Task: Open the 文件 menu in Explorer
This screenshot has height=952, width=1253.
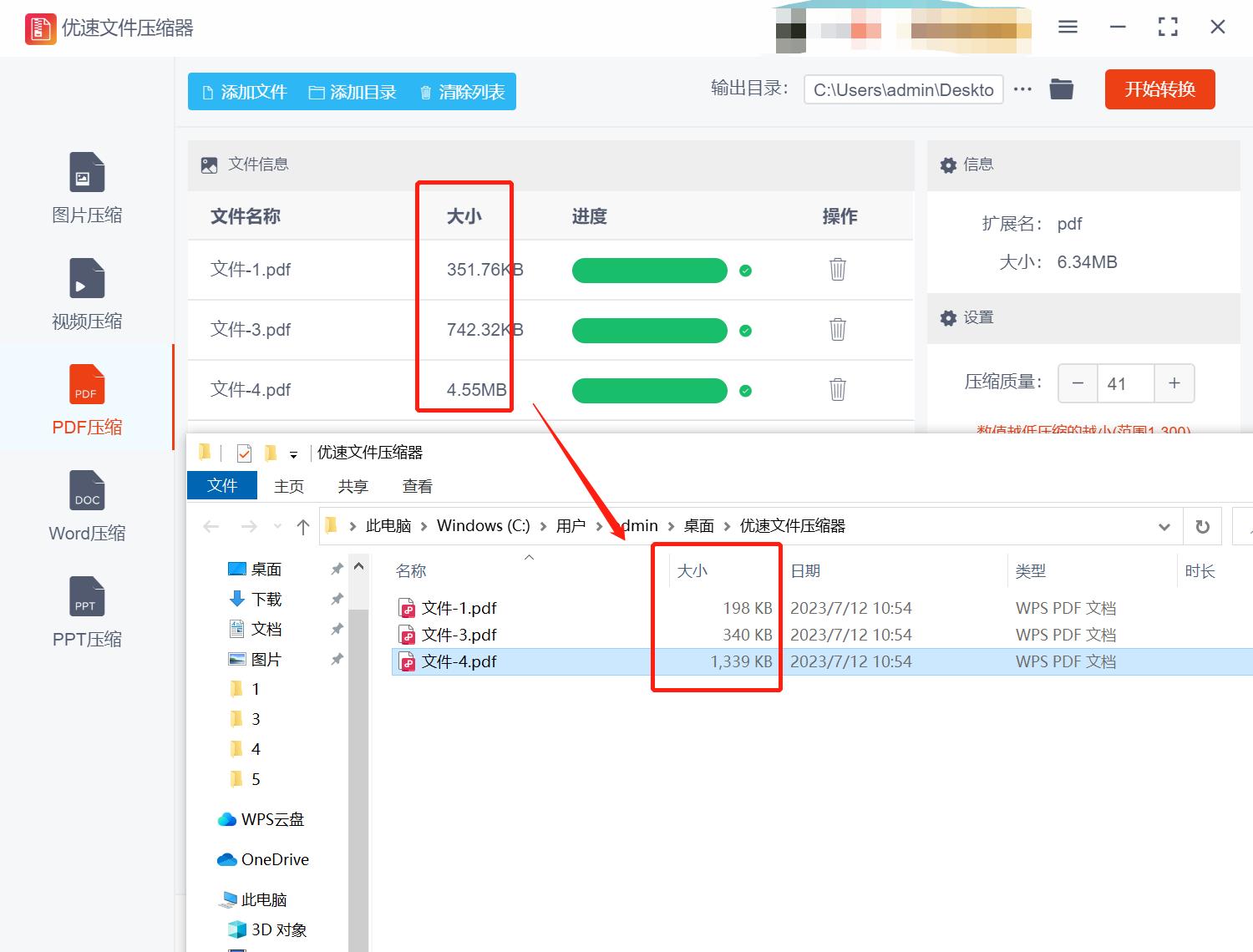Action: pyautogui.click(x=221, y=485)
